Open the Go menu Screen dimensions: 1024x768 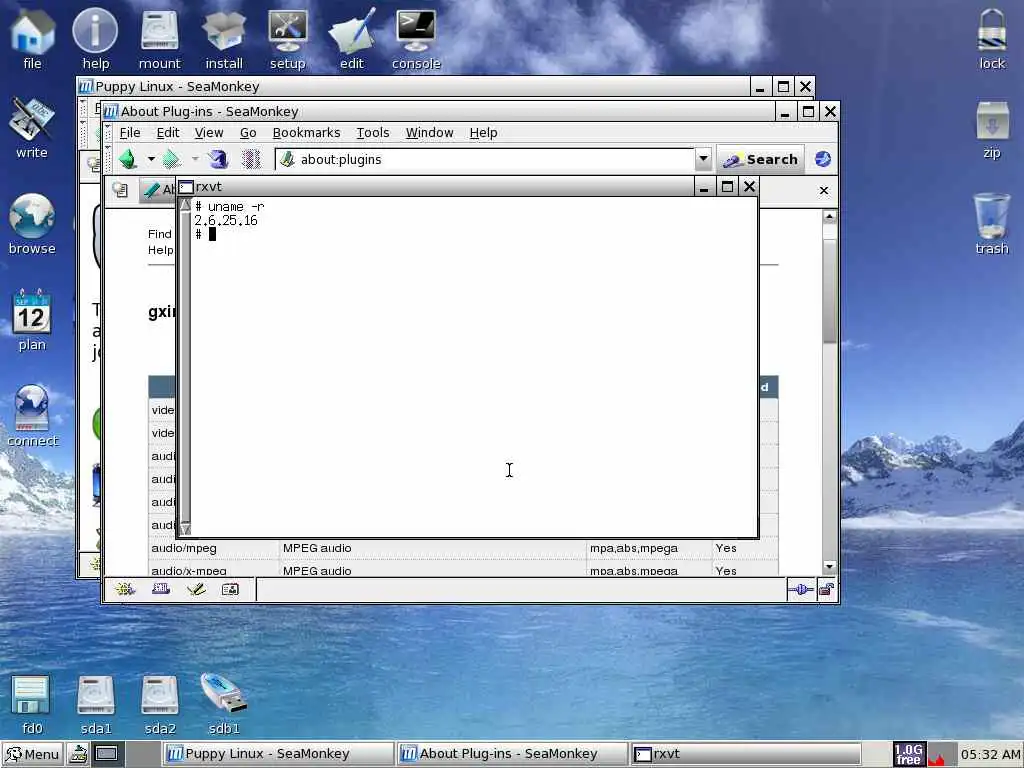(248, 133)
